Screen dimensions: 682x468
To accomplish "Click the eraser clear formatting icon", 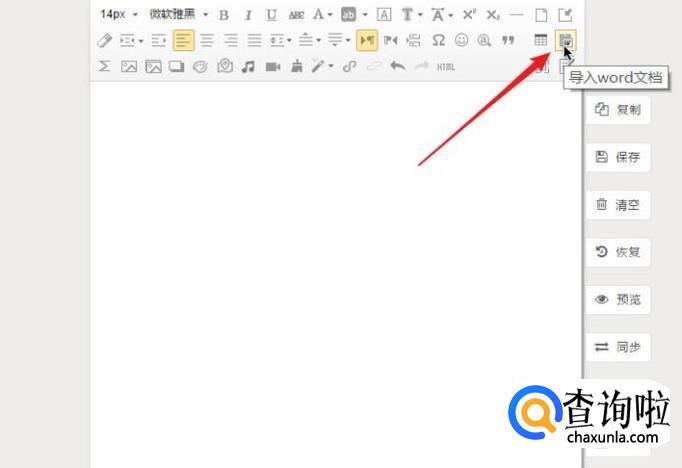I will pyautogui.click(x=104, y=40).
